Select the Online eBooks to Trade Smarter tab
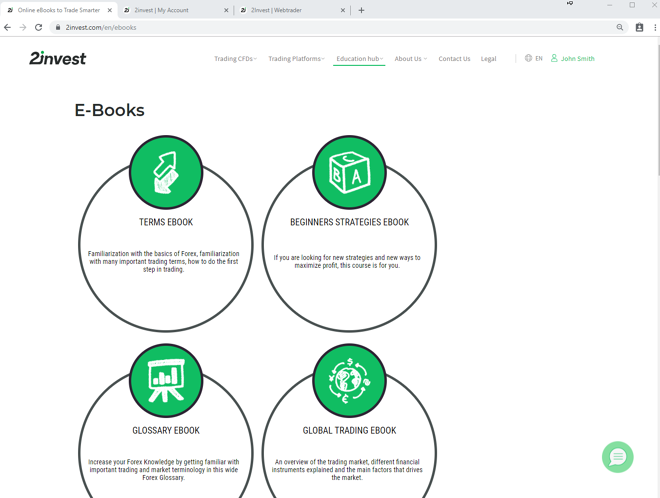The height and width of the screenshot is (498, 660). pos(59,10)
